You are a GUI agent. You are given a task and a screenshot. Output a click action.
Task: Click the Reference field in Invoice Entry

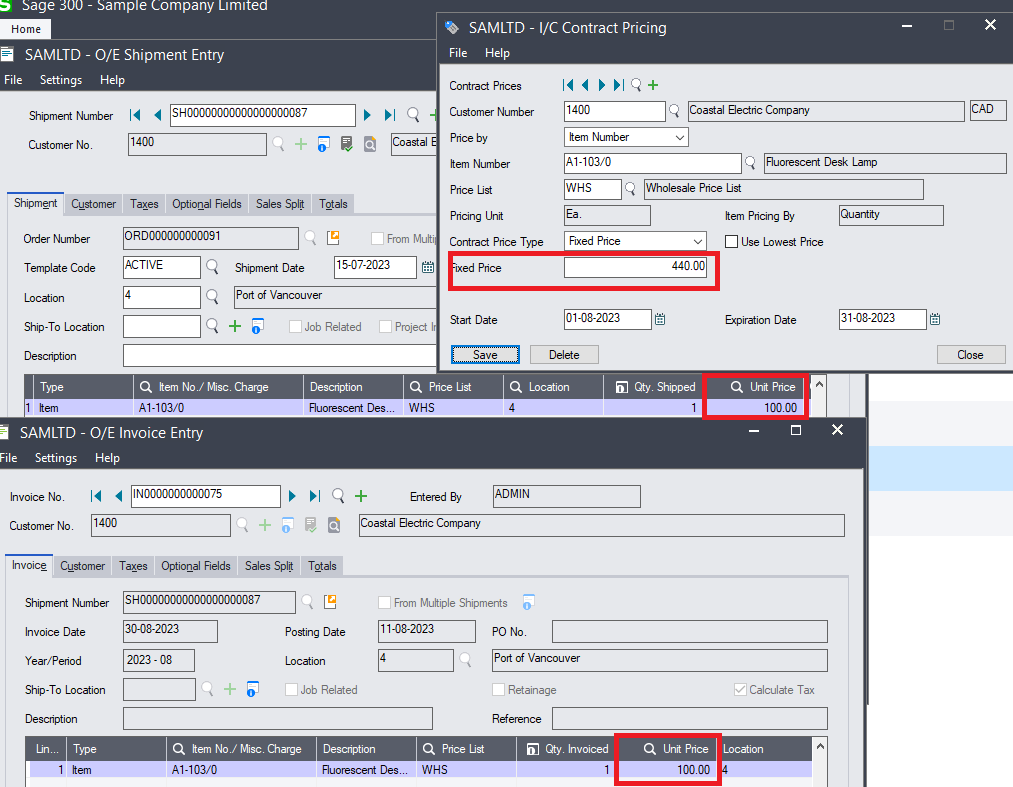[689, 719]
